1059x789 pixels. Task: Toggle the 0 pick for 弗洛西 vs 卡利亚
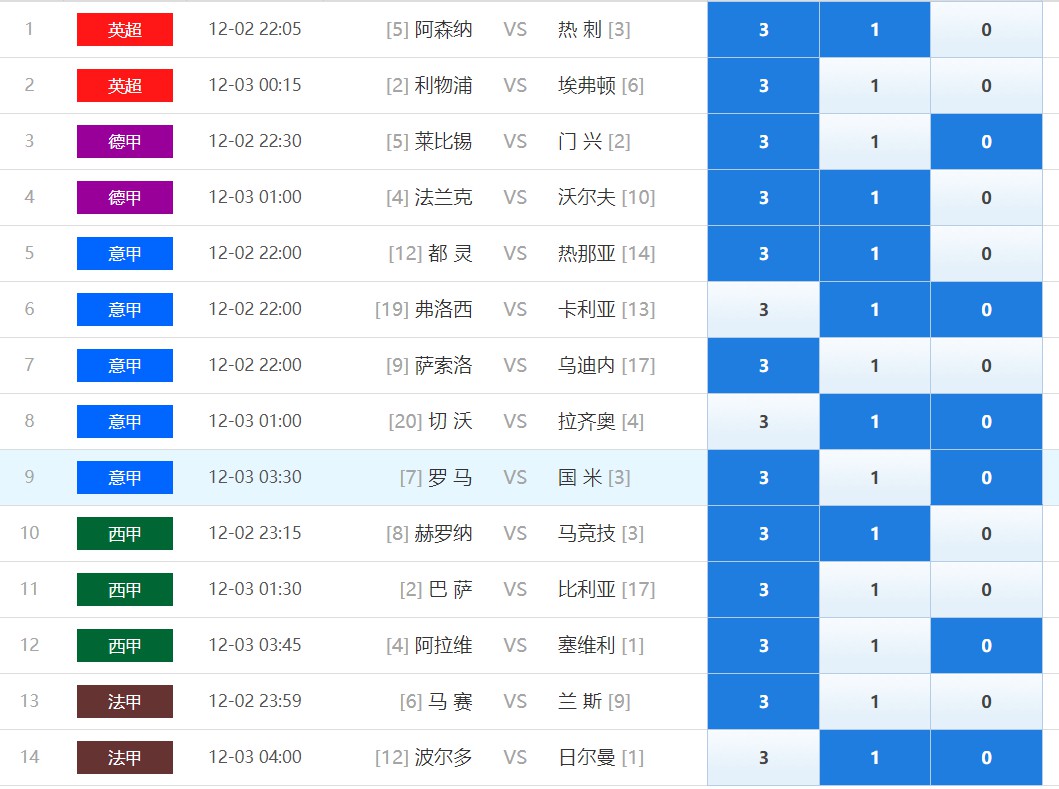point(986,309)
